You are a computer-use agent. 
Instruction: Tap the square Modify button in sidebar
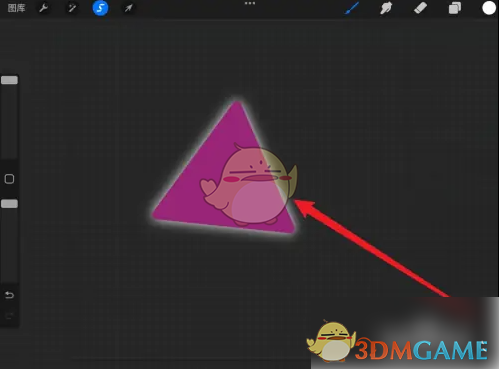pyautogui.click(x=9, y=179)
